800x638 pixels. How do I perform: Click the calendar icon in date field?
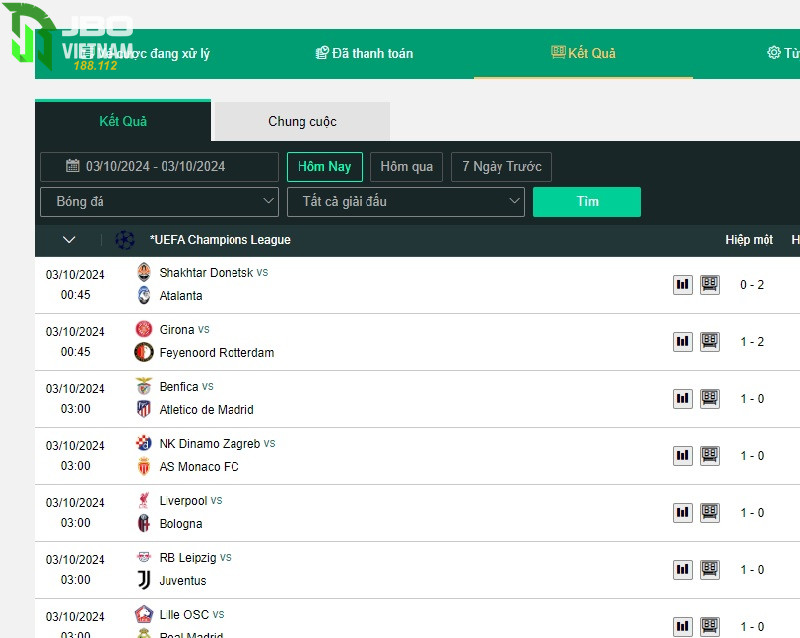pyautogui.click(x=73, y=166)
